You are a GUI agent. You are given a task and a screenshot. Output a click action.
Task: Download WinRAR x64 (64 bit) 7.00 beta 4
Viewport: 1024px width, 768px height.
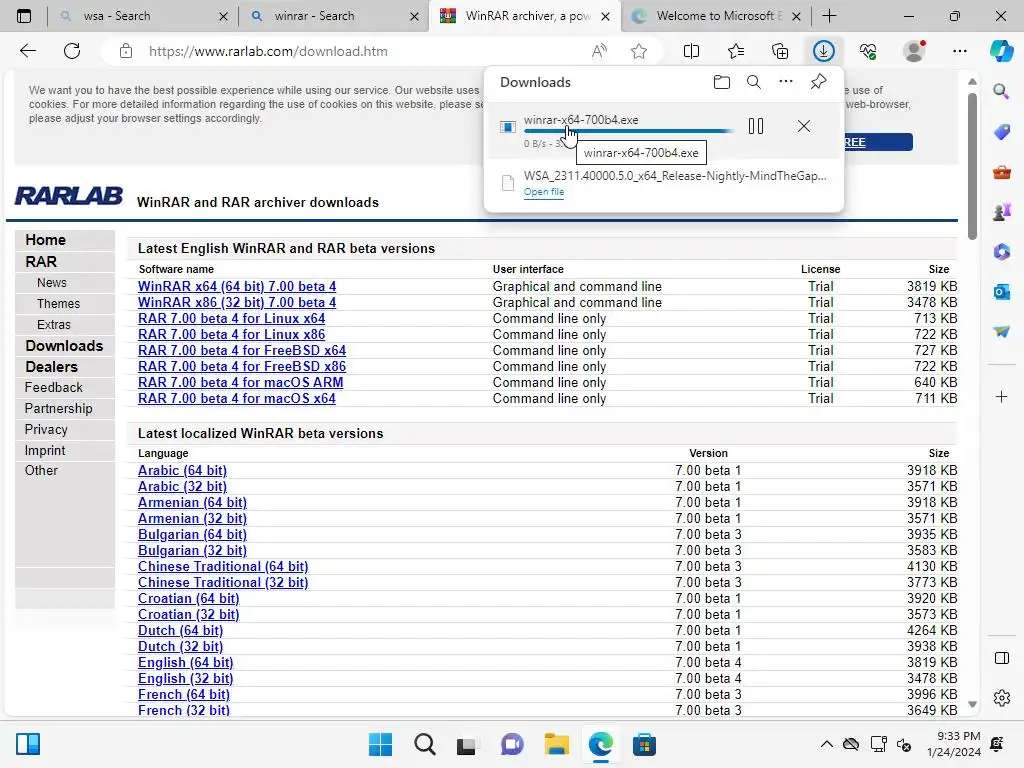(x=237, y=286)
